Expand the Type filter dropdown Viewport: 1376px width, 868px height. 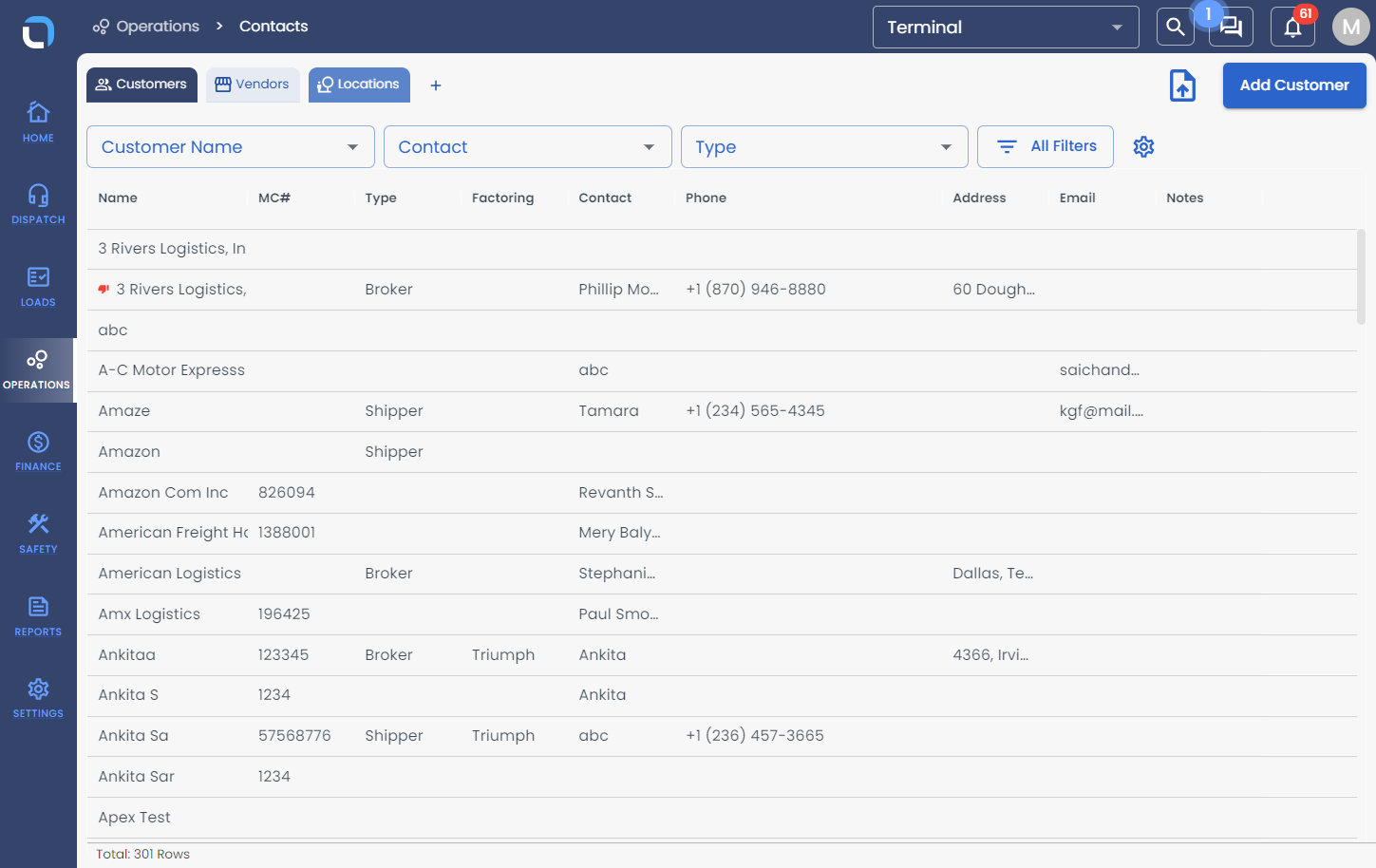[824, 147]
